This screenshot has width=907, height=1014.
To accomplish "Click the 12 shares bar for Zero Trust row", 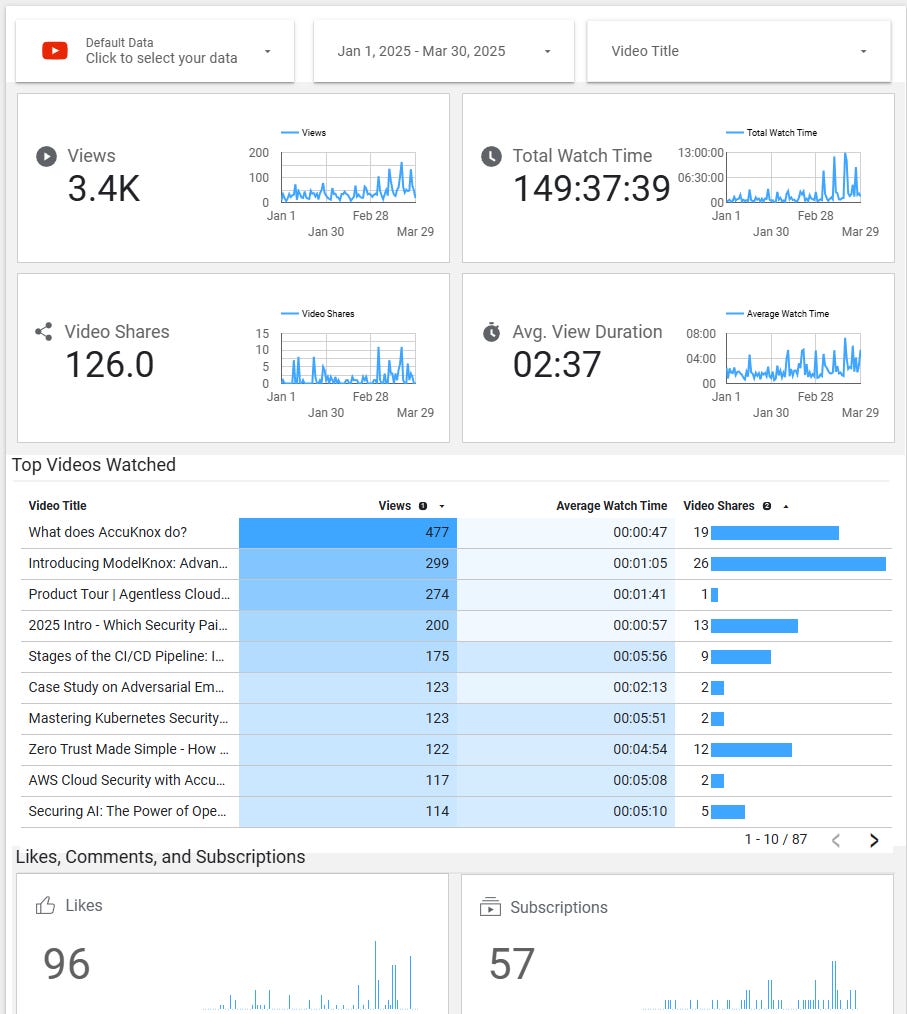I will coord(751,750).
